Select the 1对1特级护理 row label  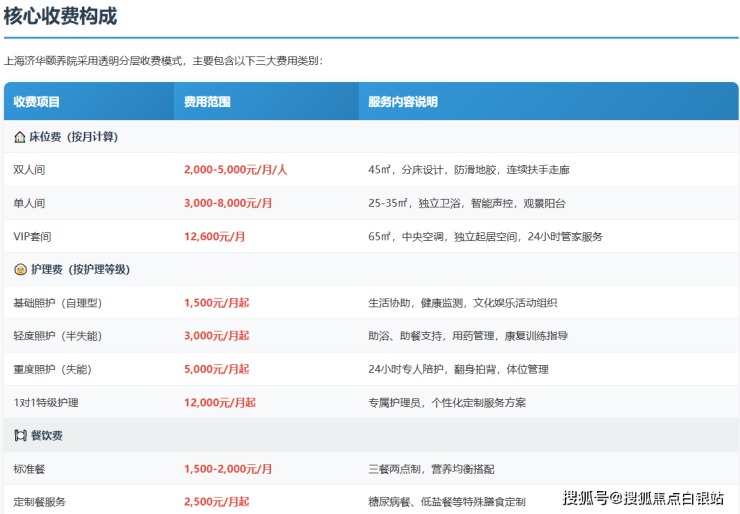[x=46, y=403]
